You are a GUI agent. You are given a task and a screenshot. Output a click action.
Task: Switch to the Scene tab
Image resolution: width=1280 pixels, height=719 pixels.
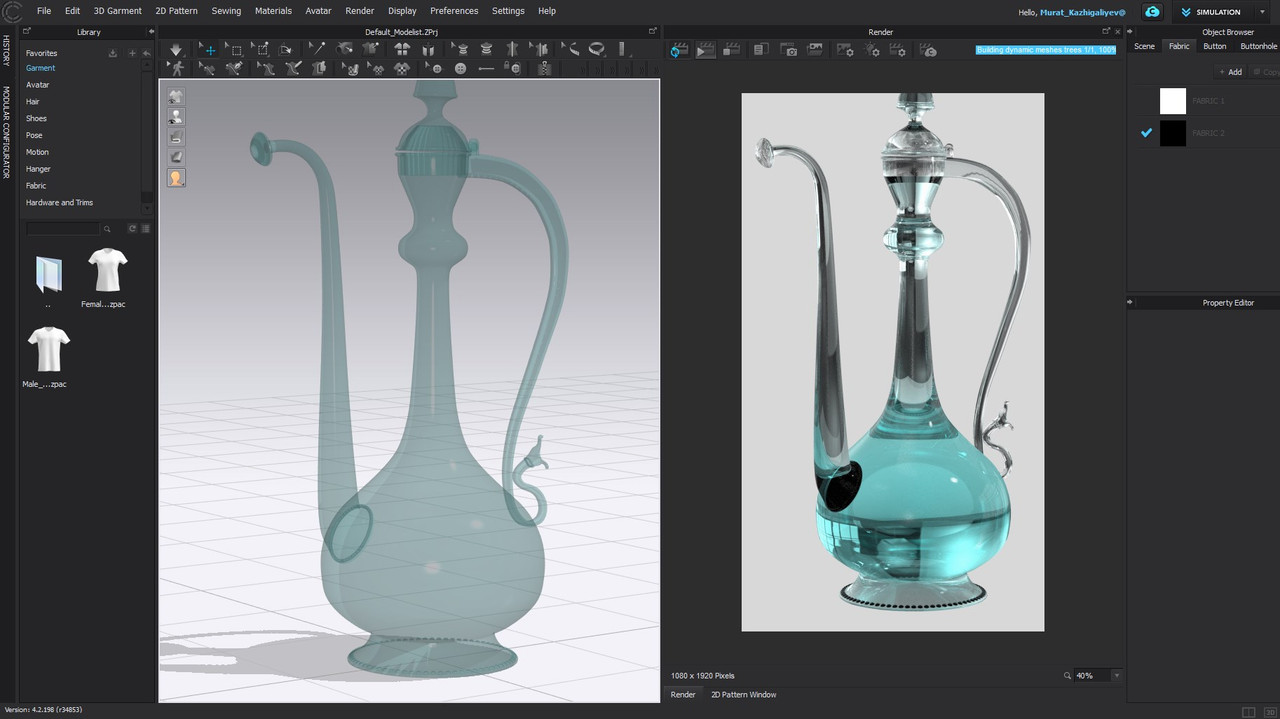tap(1144, 46)
